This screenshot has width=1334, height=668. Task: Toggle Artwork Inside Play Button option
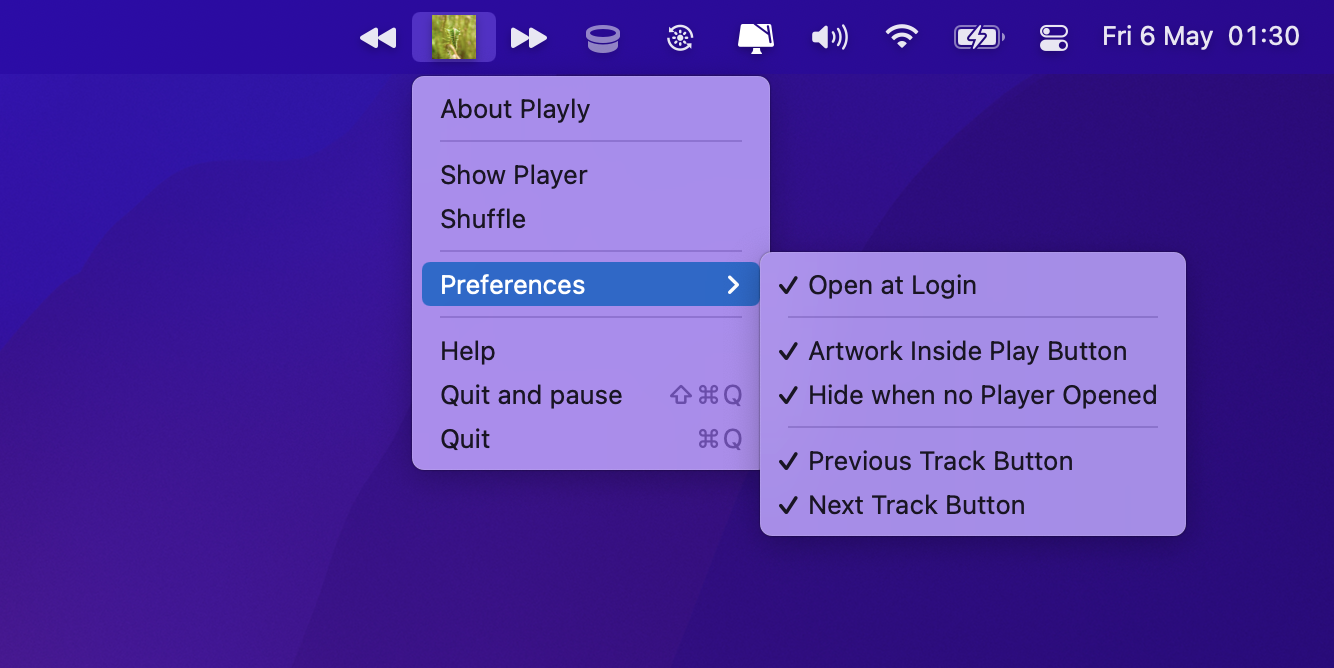(973, 351)
